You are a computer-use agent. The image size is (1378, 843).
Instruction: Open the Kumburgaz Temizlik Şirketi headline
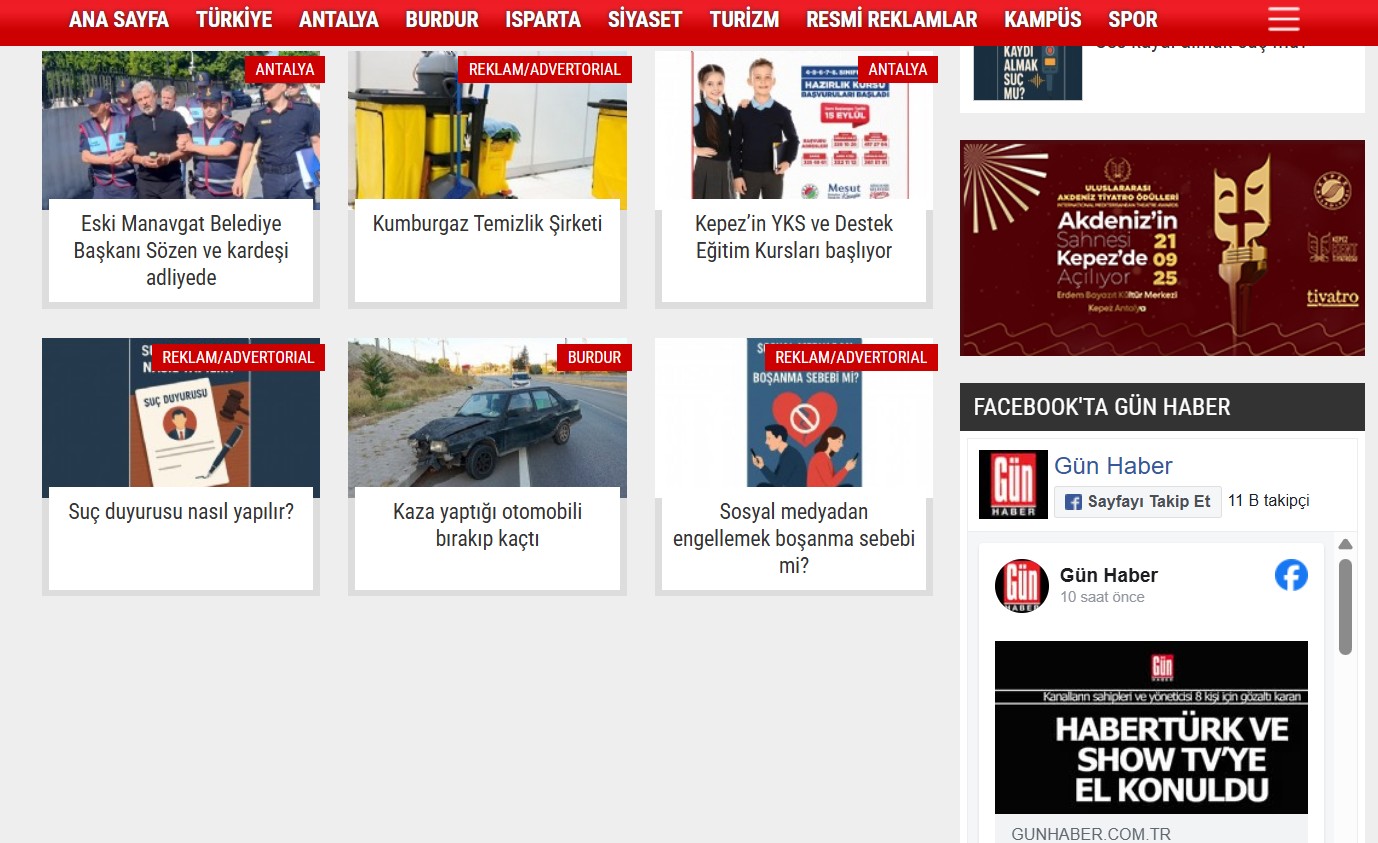point(487,224)
